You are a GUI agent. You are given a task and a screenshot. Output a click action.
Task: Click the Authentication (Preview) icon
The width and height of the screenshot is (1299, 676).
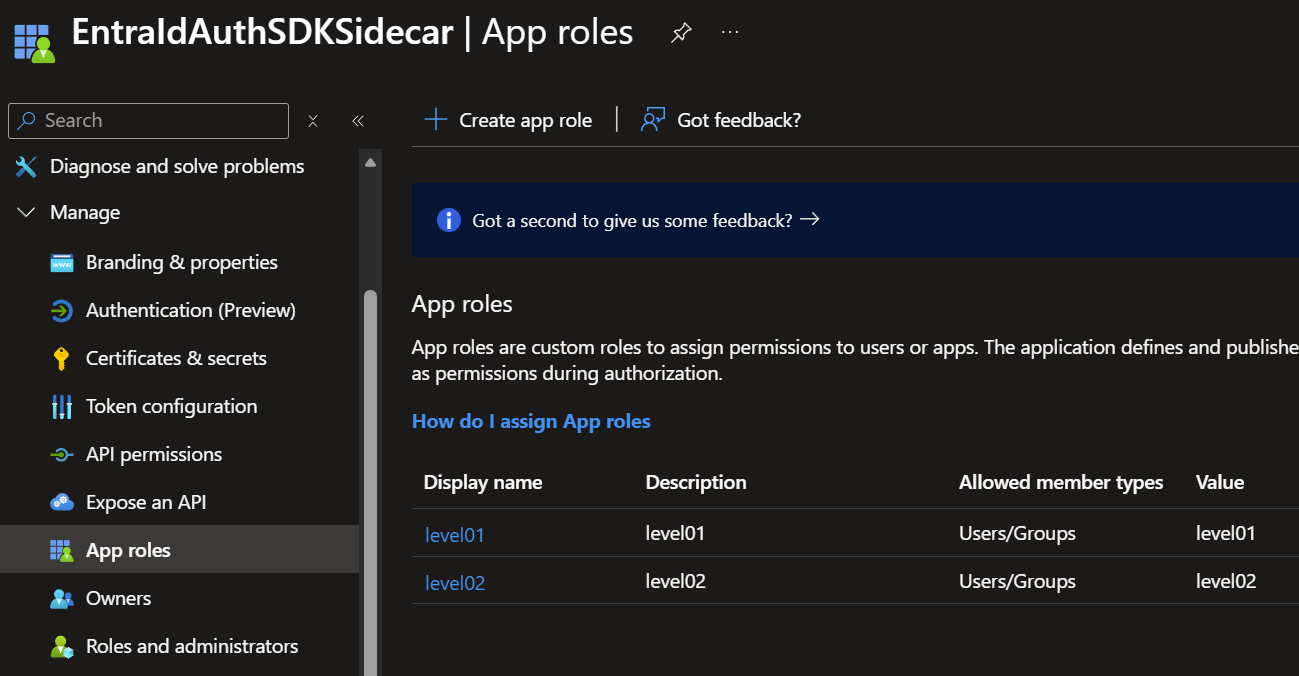click(62, 311)
